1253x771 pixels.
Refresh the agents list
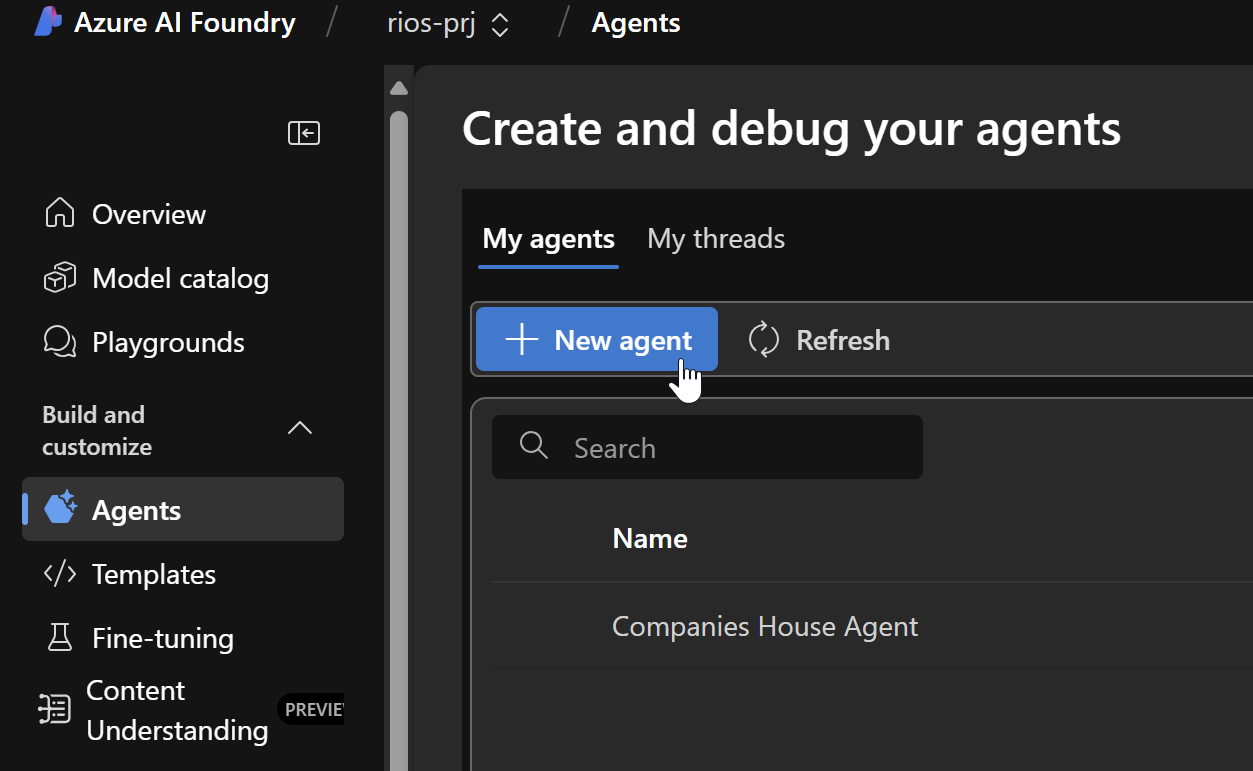click(819, 340)
